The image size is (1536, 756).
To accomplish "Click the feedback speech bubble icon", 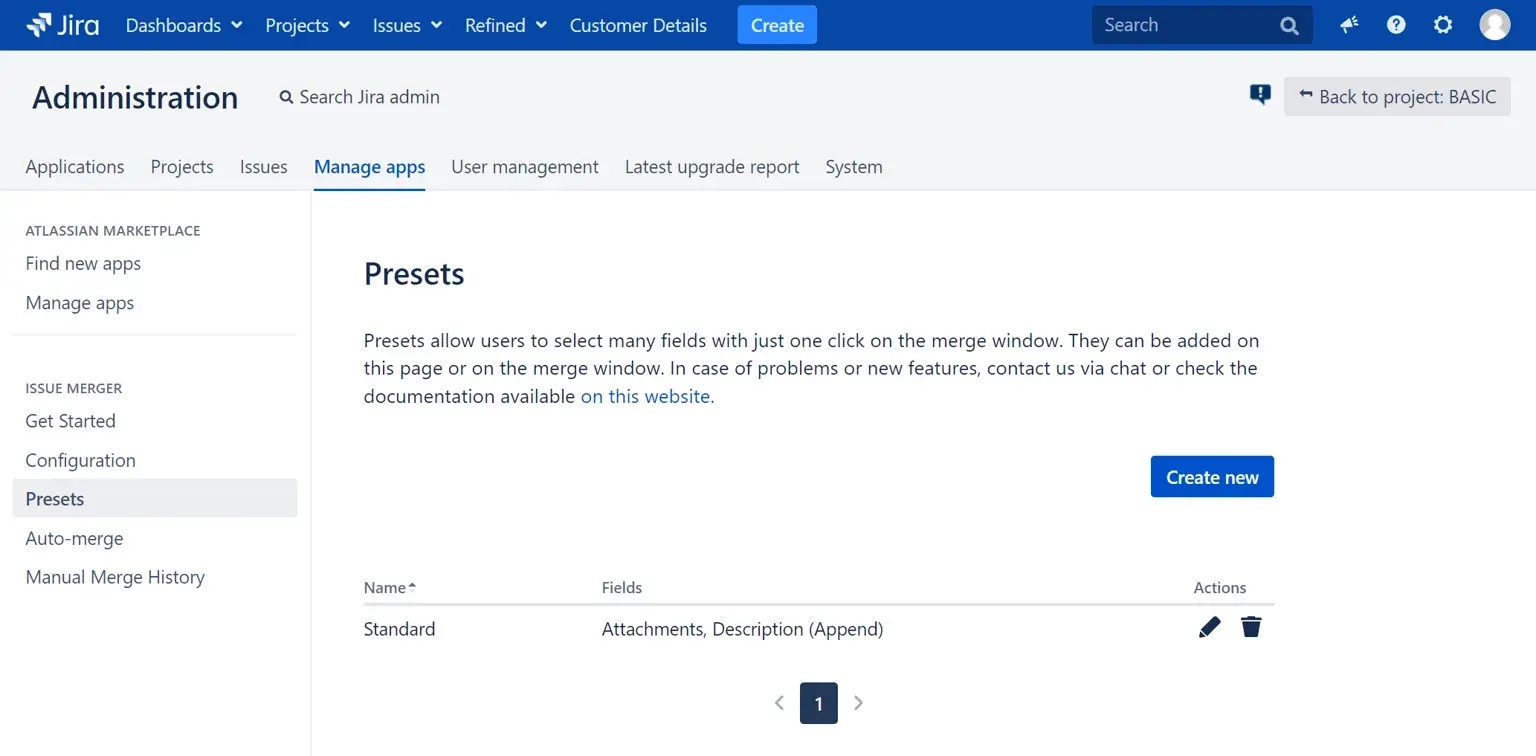I will (x=1260, y=95).
